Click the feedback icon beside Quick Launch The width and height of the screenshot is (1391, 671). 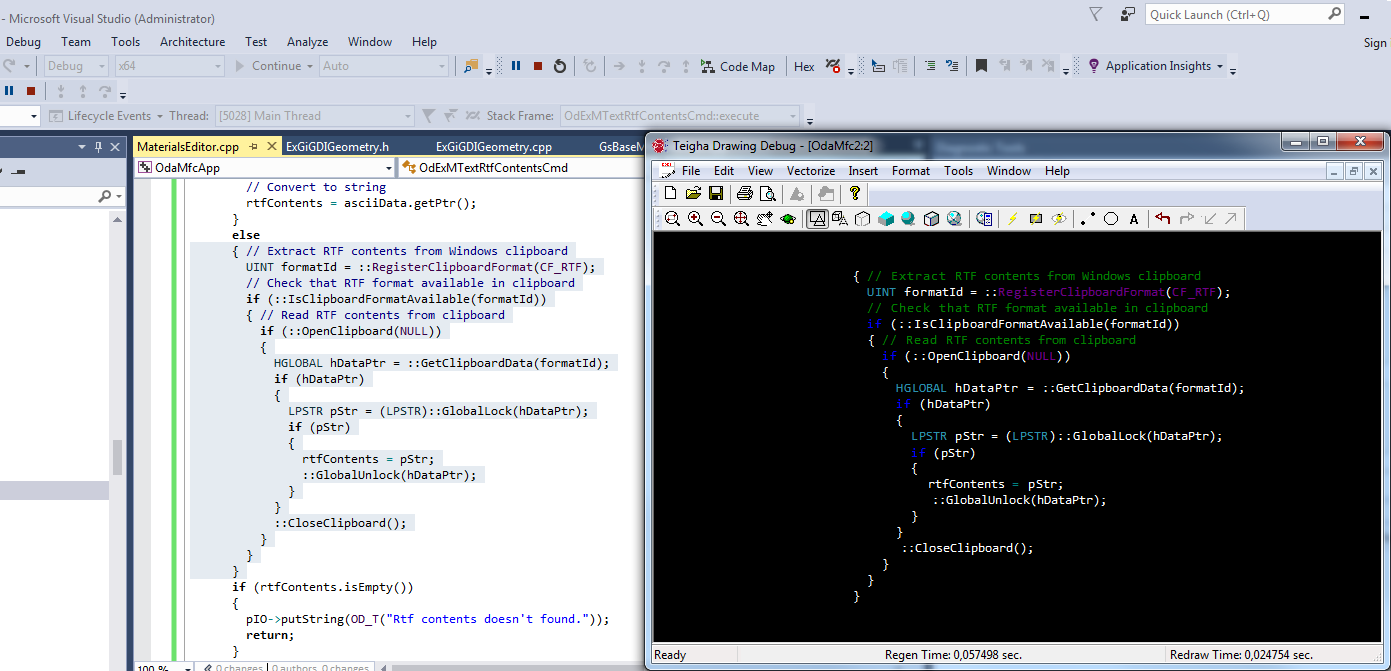[x=1128, y=14]
